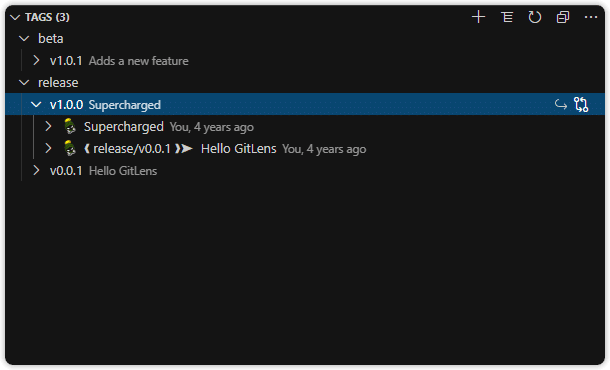The image size is (610, 370).
Task: Select the v0.0.1 Hello GitLens tag
Action: click(x=305, y=170)
